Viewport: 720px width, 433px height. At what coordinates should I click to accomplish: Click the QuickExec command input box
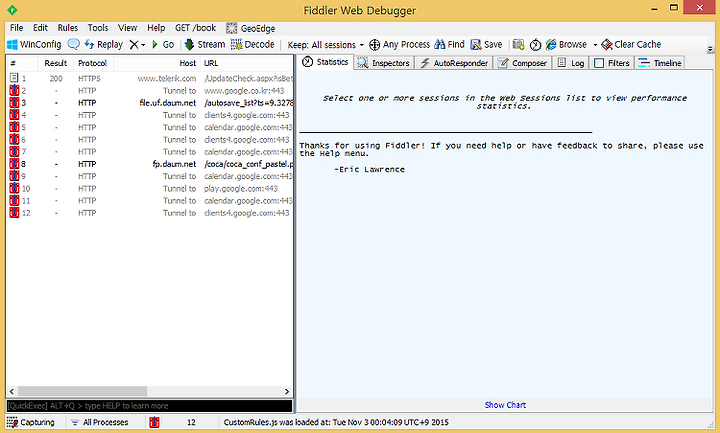(149, 406)
